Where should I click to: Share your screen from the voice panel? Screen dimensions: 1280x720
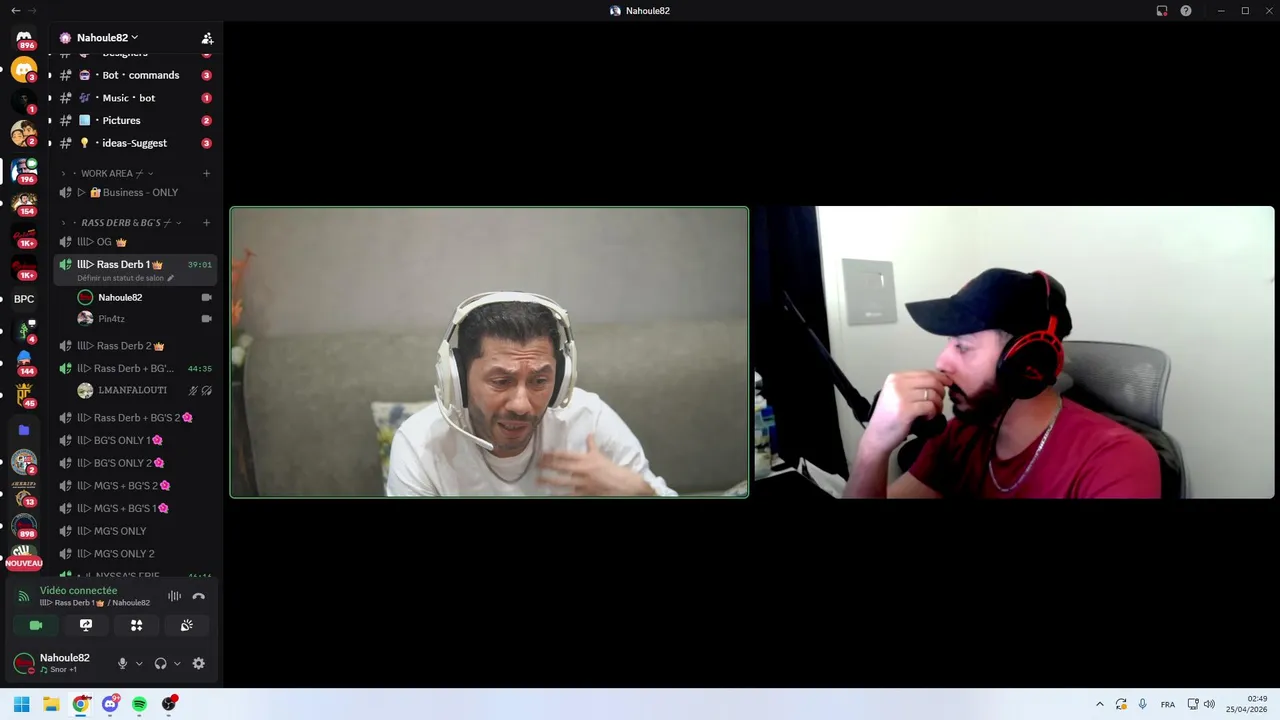tap(86, 625)
